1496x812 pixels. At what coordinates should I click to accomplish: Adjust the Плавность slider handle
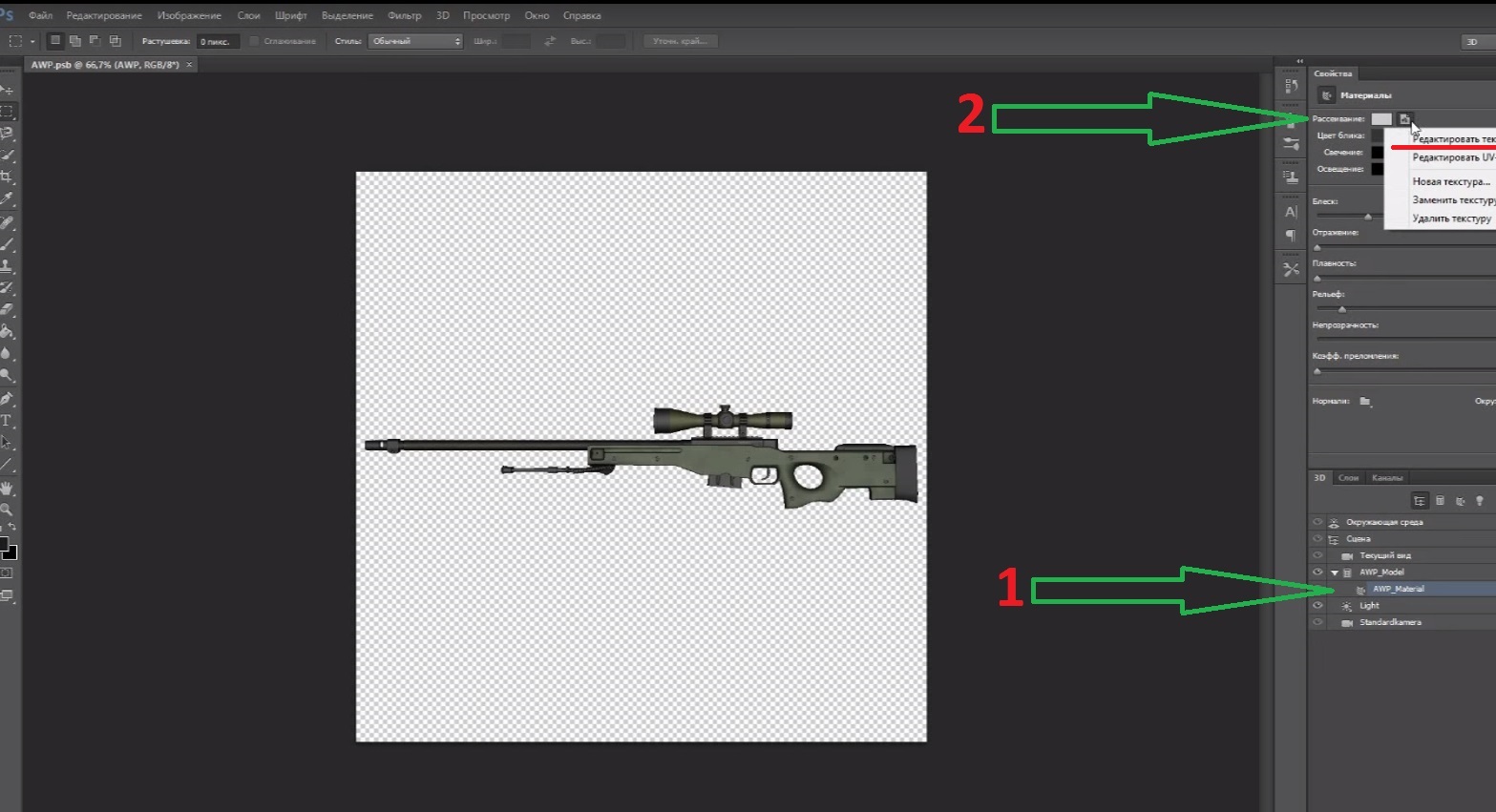(1317, 279)
